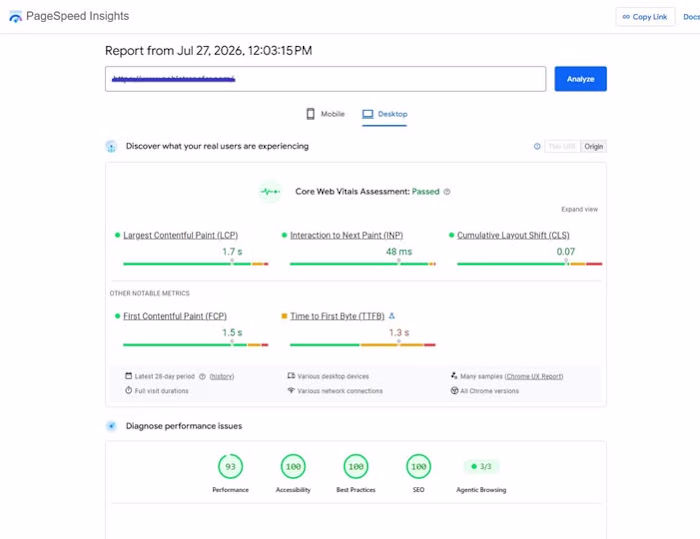Open Time to First Byte (TTFB) link
Screen dimensions: 700x539
[x=337, y=316]
